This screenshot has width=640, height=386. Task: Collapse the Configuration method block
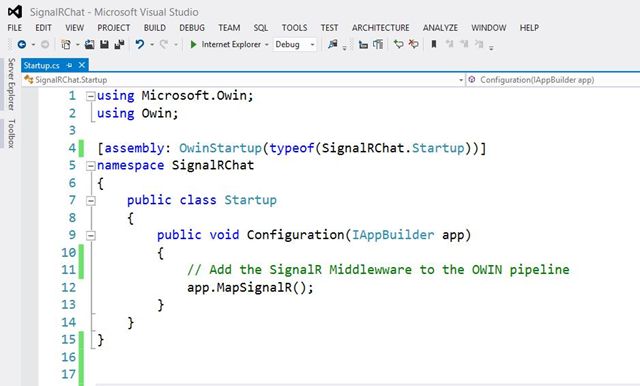click(91, 235)
